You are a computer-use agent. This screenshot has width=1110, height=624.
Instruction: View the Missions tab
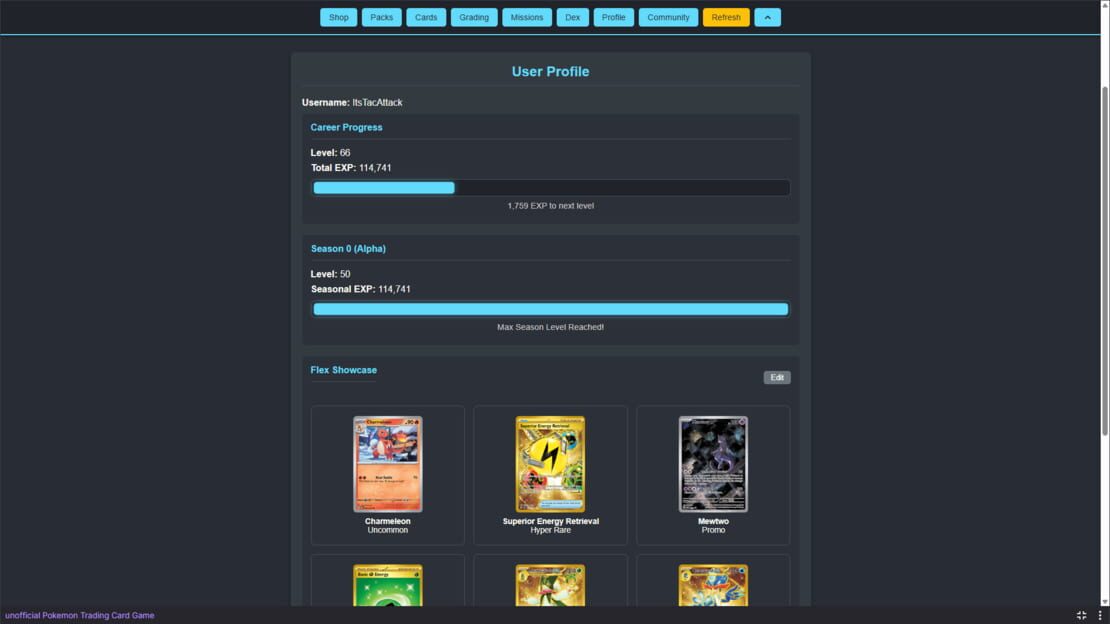pyautogui.click(x=527, y=17)
